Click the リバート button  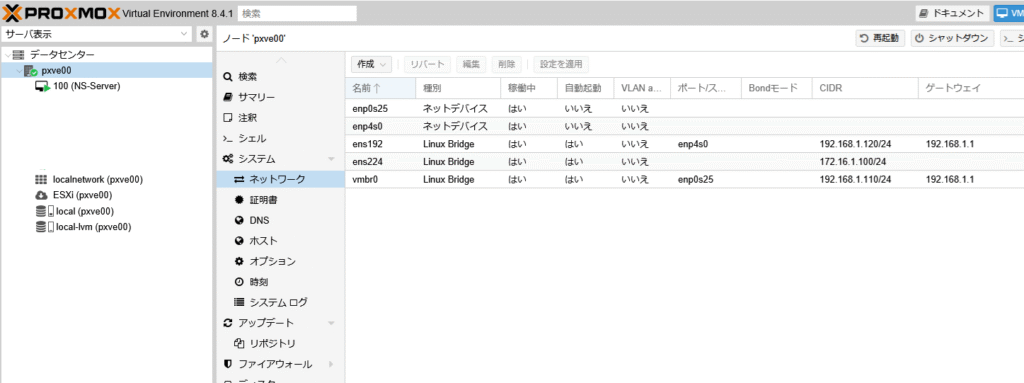427,64
